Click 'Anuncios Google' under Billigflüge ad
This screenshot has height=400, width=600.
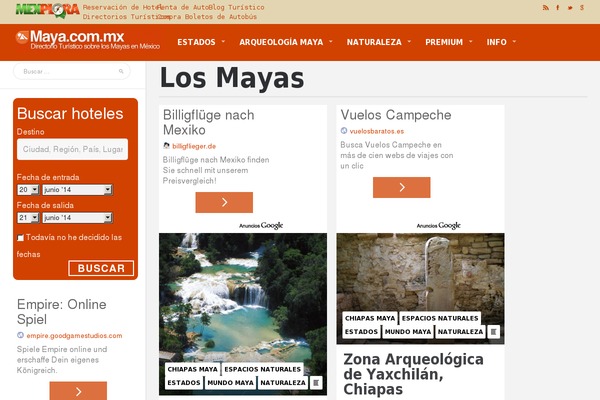point(261,225)
